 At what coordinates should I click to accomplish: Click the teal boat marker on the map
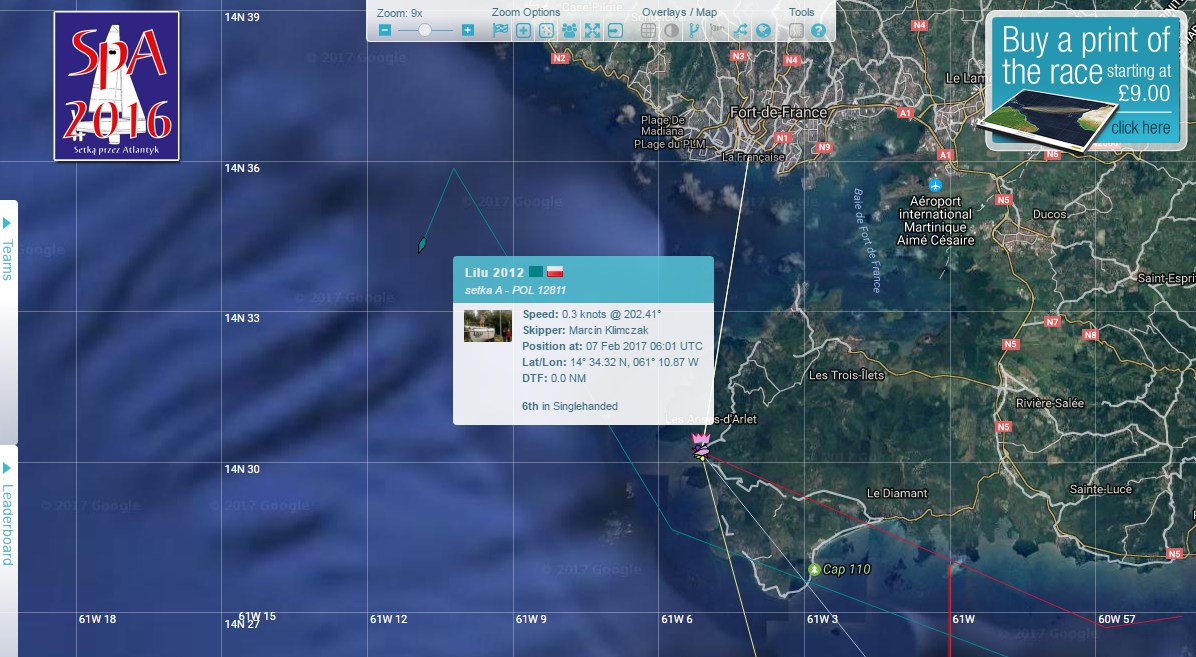click(422, 245)
